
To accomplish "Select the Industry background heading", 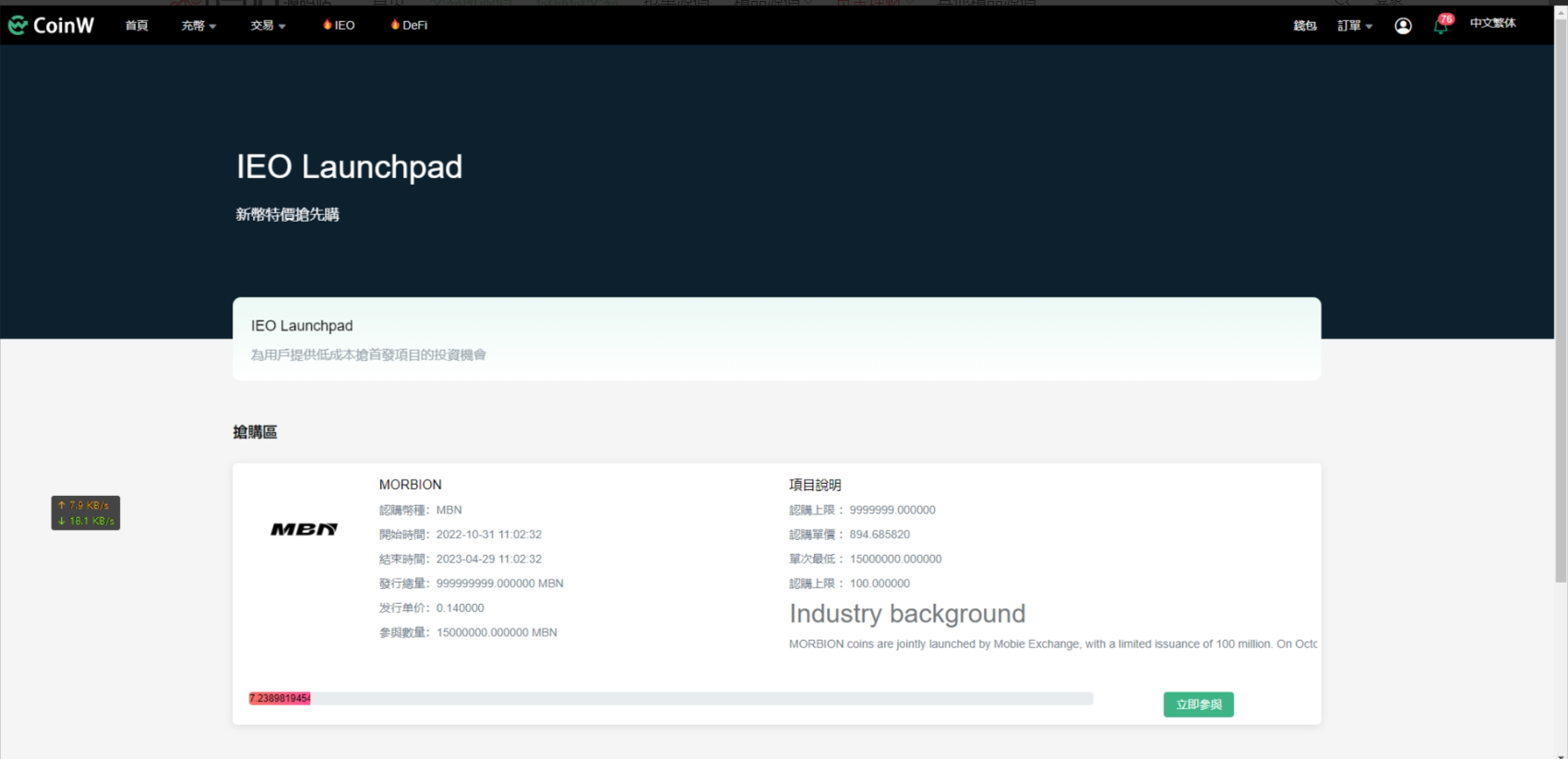I will [x=907, y=614].
